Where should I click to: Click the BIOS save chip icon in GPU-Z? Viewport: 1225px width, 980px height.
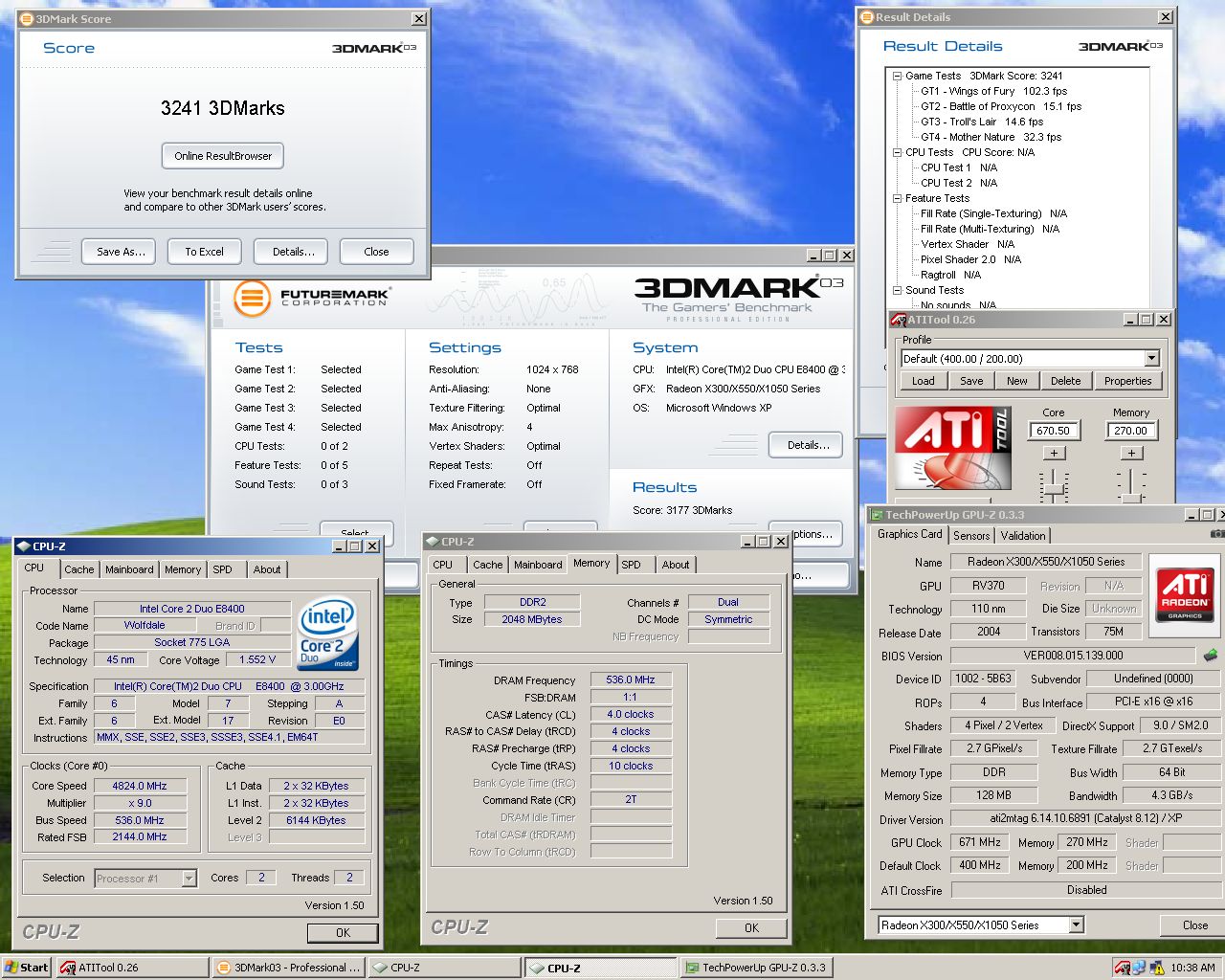(x=1211, y=656)
